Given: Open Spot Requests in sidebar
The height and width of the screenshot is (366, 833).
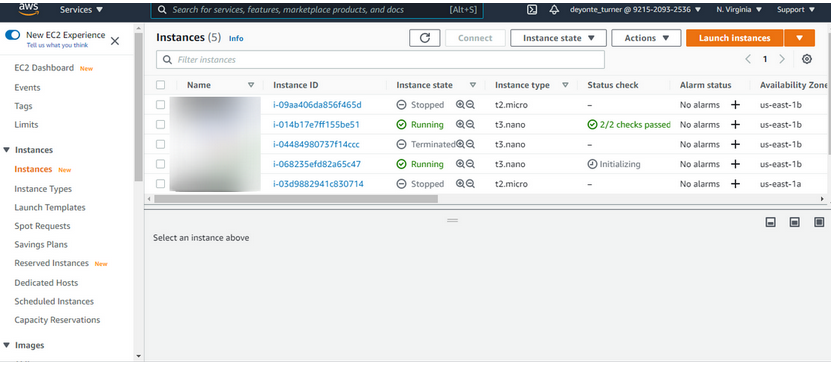Looking at the screenshot, I should (x=42, y=226).
